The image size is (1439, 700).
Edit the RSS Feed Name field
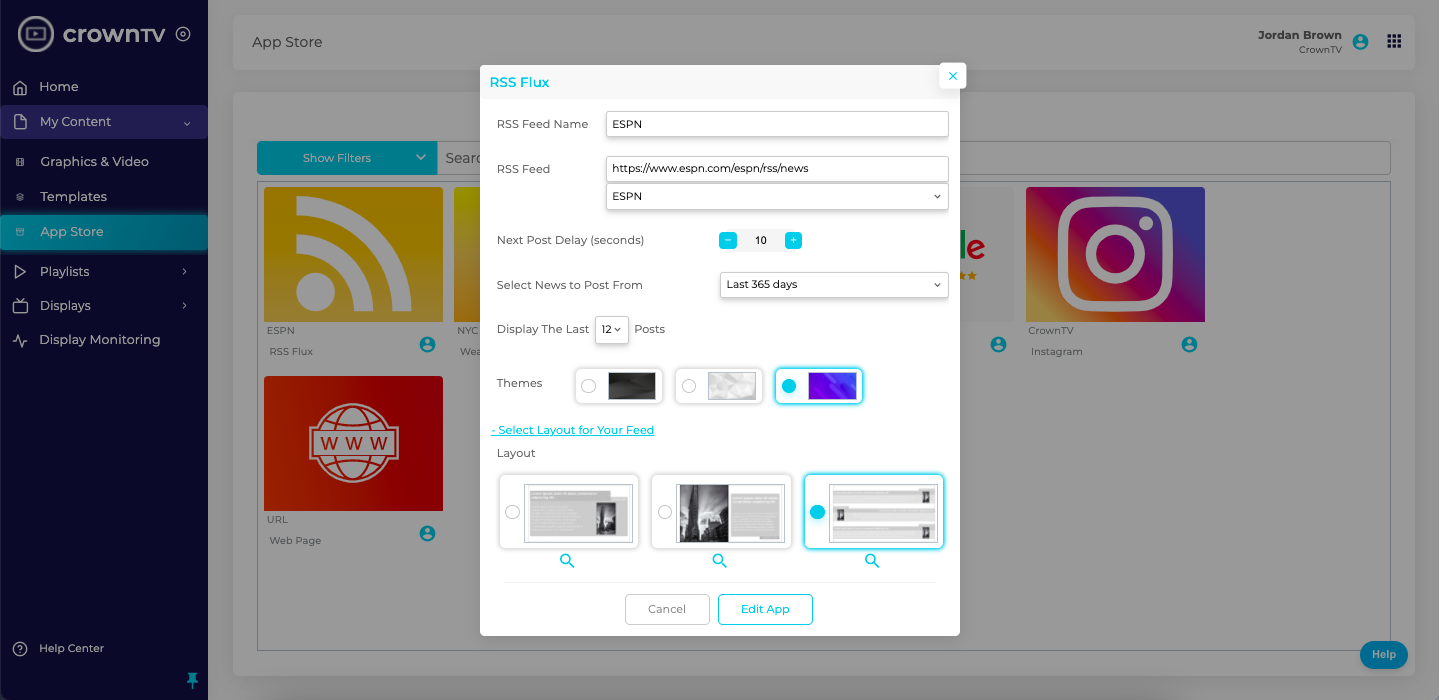(777, 124)
